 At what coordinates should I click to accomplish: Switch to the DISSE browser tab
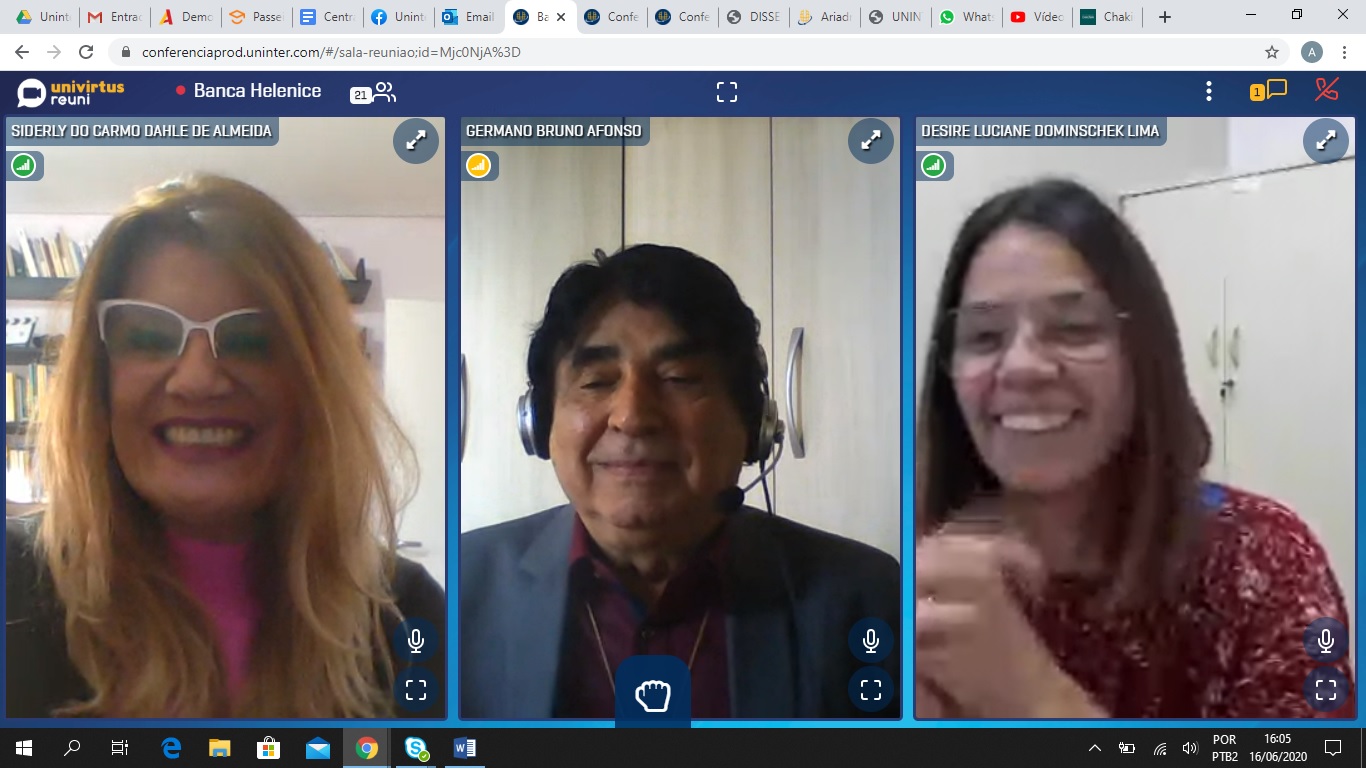coord(755,17)
